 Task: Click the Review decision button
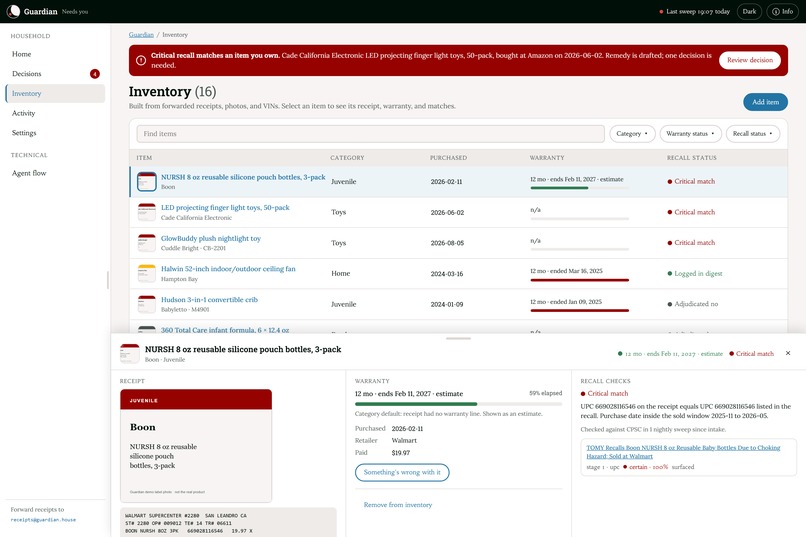point(749,60)
